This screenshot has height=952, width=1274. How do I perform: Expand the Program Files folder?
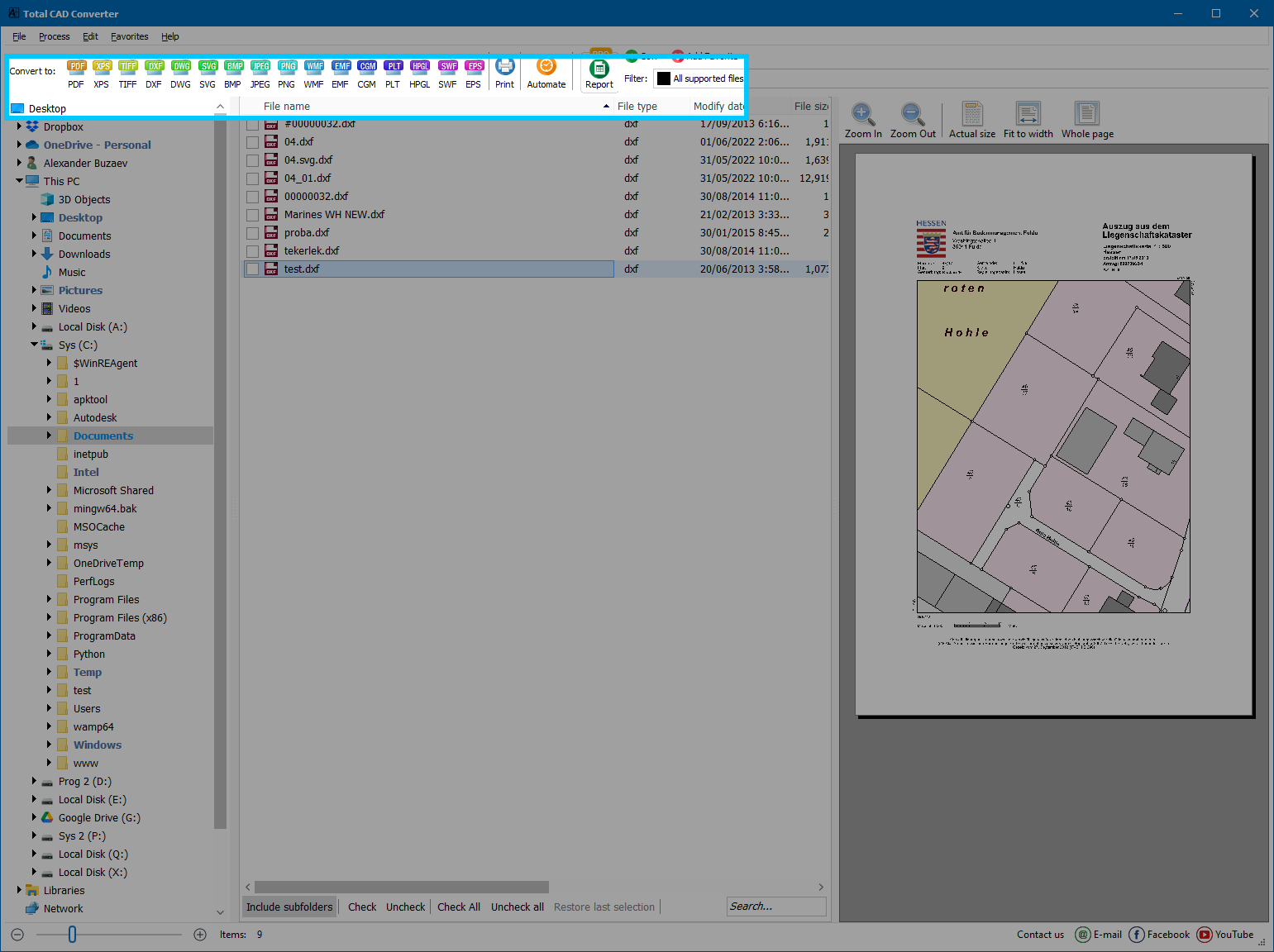(49, 599)
